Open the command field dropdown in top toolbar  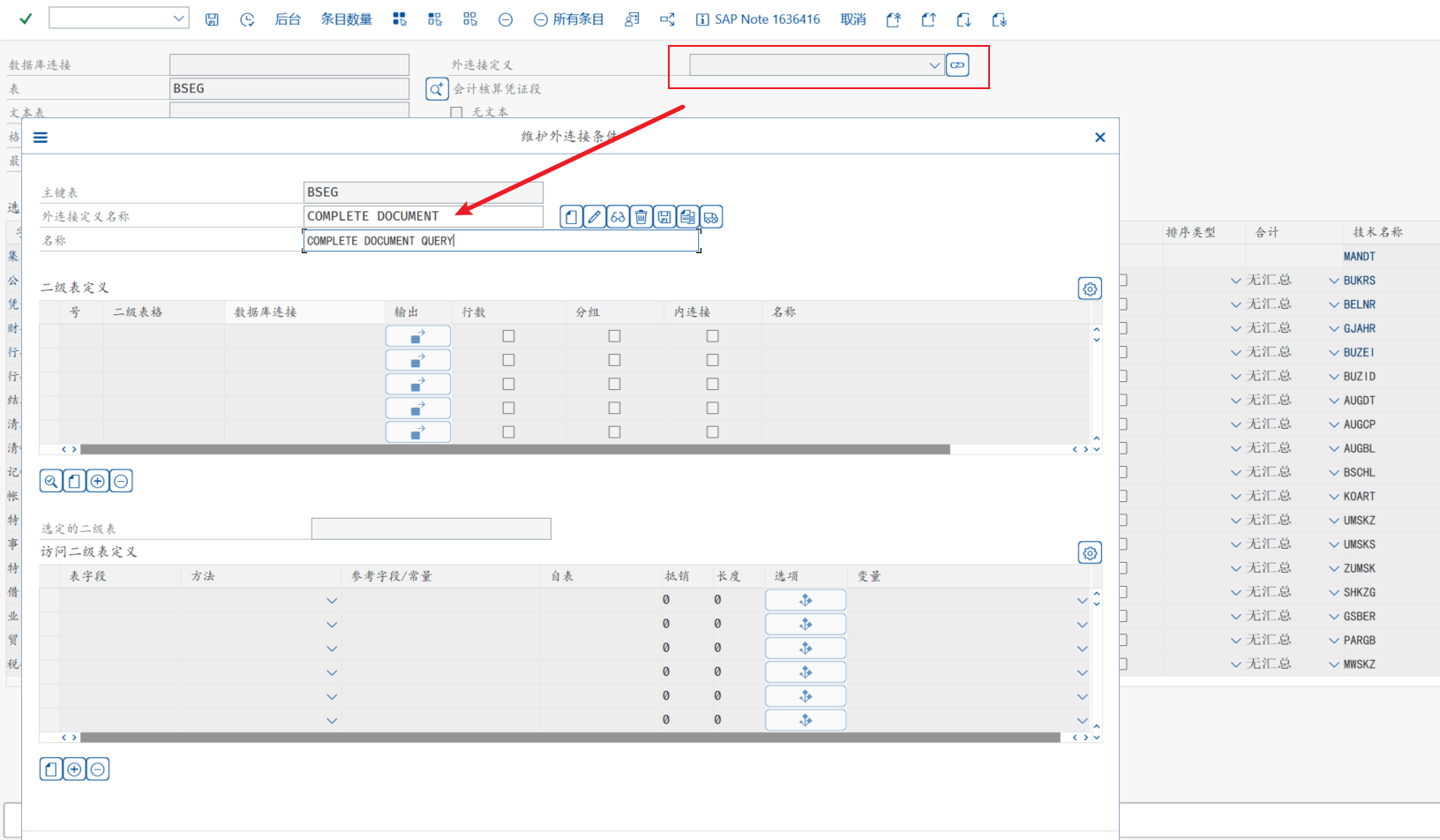(x=179, y=18)
